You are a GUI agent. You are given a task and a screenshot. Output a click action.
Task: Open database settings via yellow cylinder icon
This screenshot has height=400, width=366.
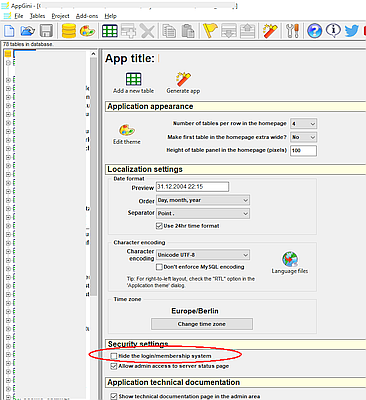click(69, 31)
